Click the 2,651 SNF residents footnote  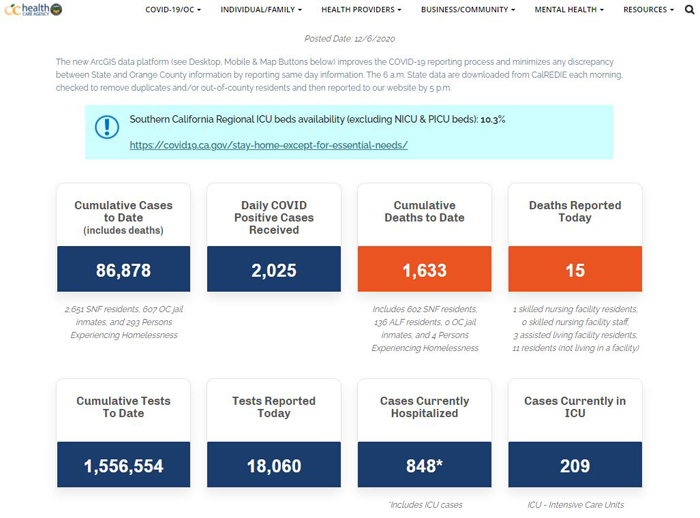coord(124,322)
